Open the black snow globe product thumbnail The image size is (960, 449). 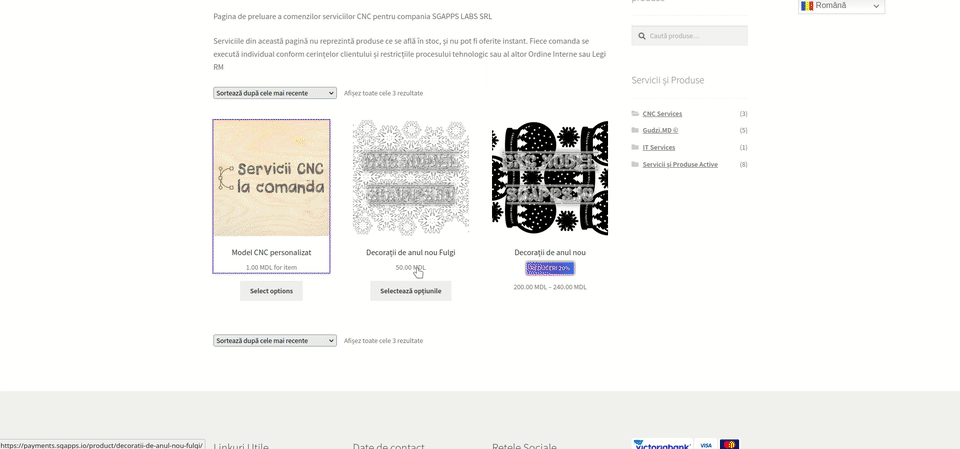(x=550, y=178)
